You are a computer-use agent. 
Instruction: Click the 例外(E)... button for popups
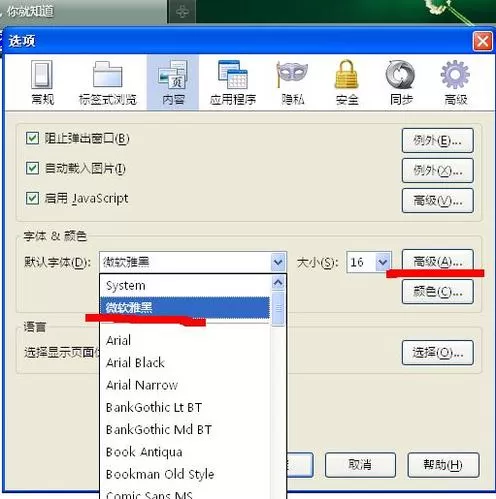tap(437, 141)
